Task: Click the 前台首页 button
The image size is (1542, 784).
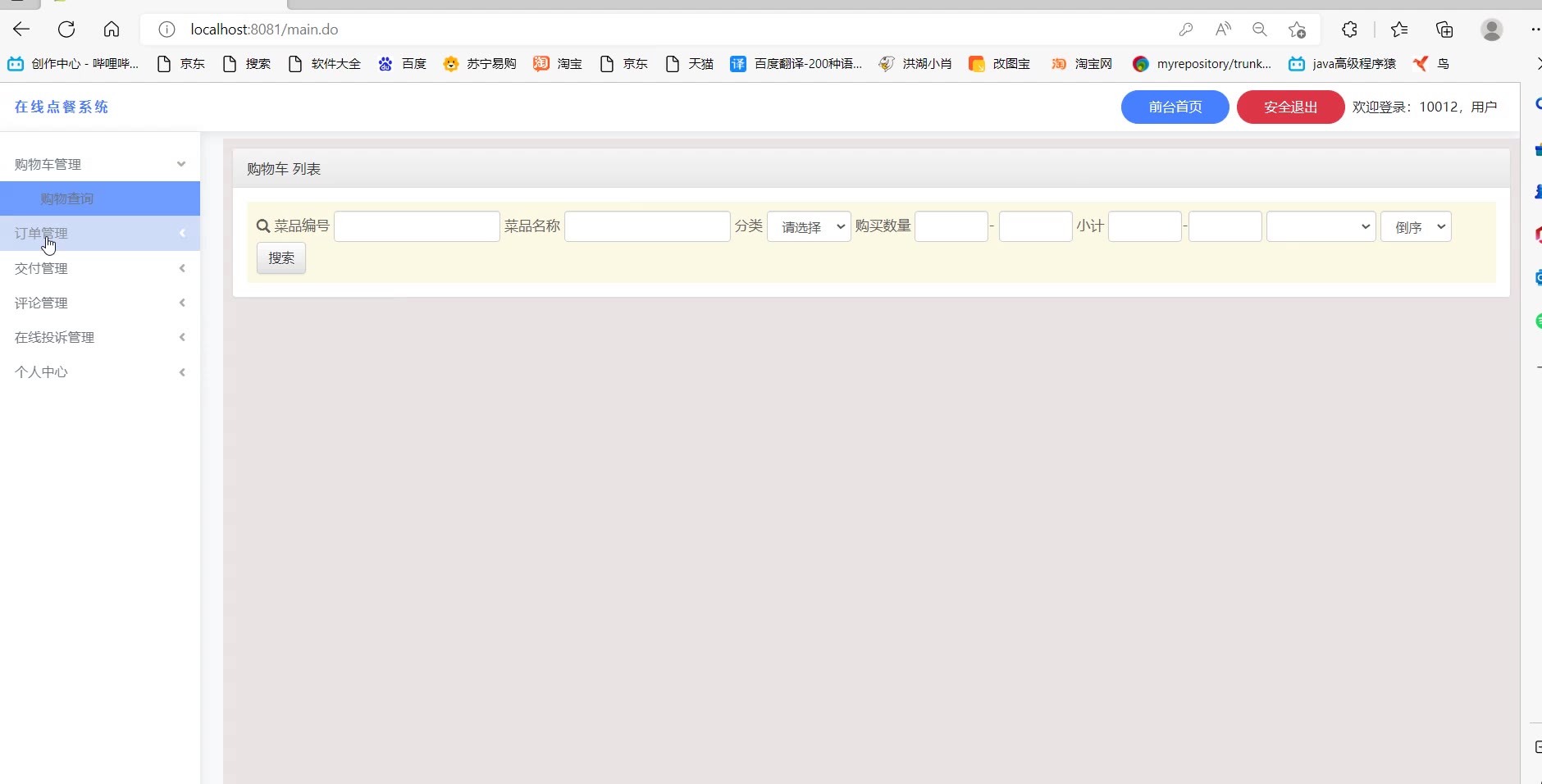Action: pyautogui.click(x=1175, y=107)
